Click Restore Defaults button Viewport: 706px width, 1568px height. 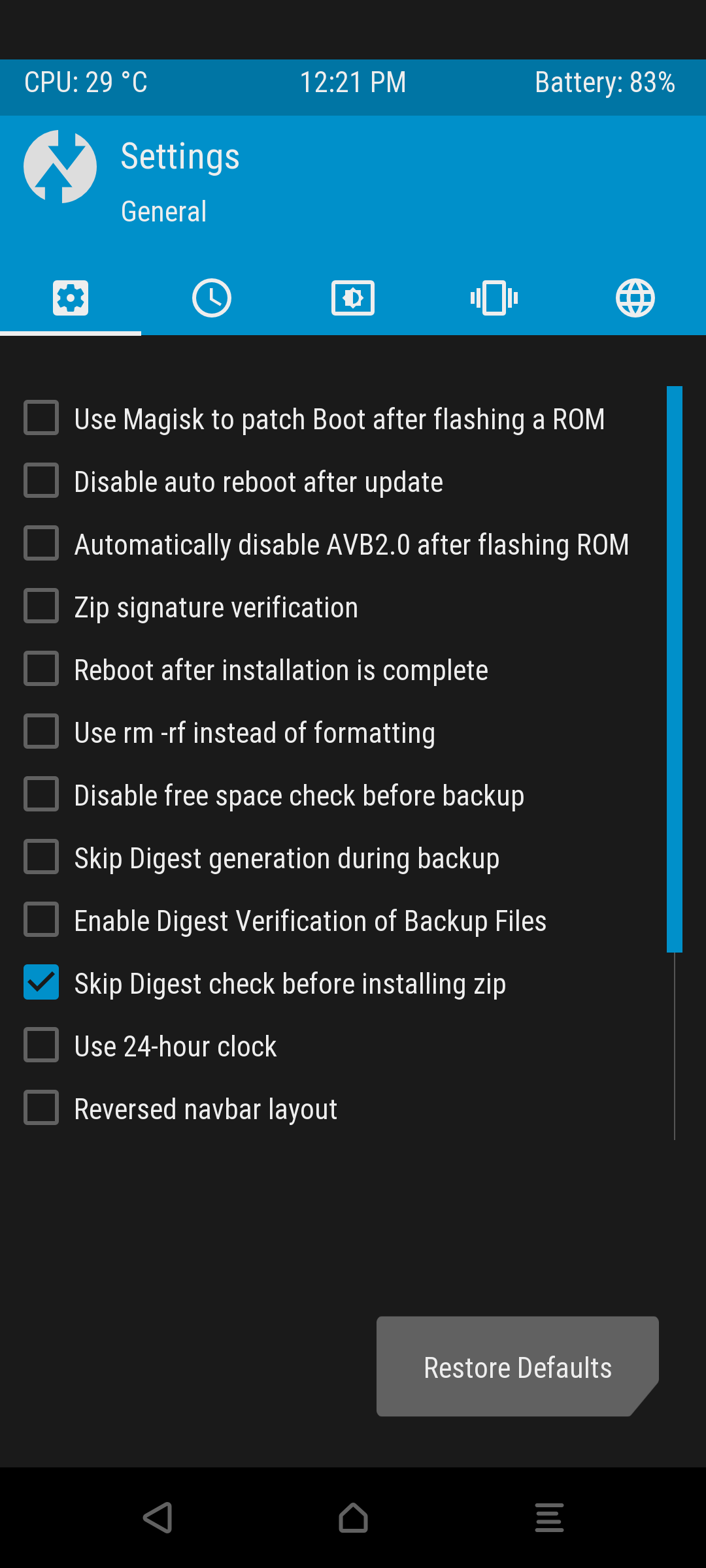coord(518,1367)
